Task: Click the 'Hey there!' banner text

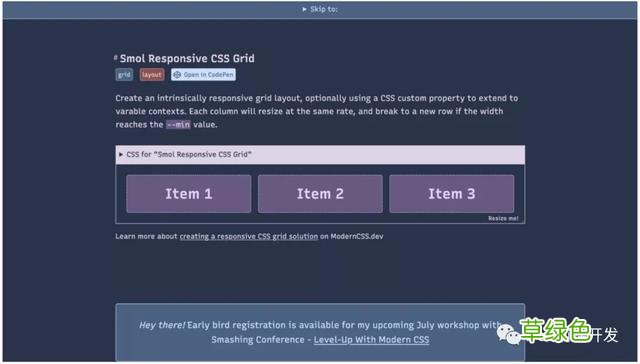Action: point(162,325)
